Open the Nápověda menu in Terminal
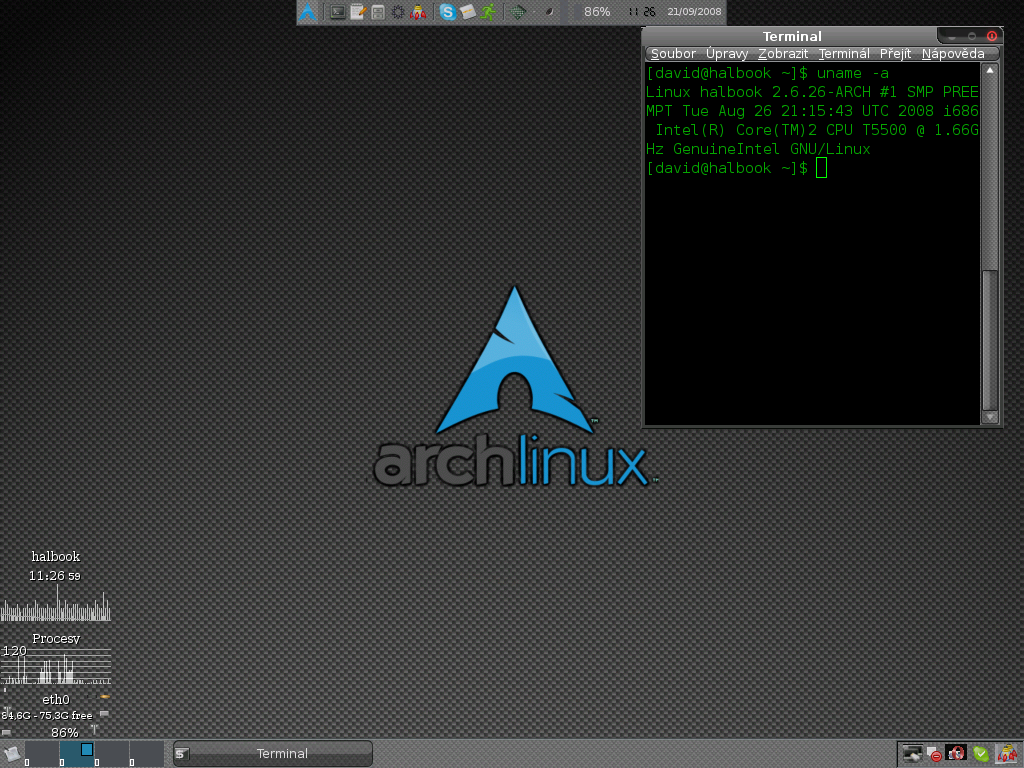Screen dimensions: 1024x768 [x=953, y=54]
